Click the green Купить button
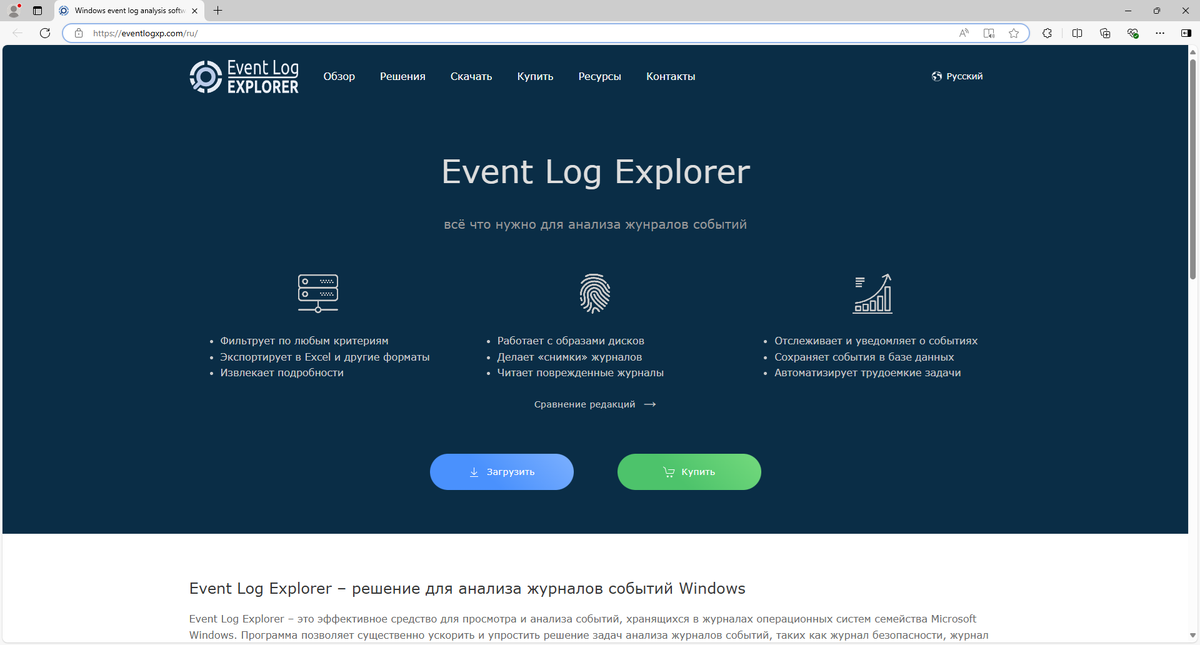The image size is (1200, 645). 689,472
